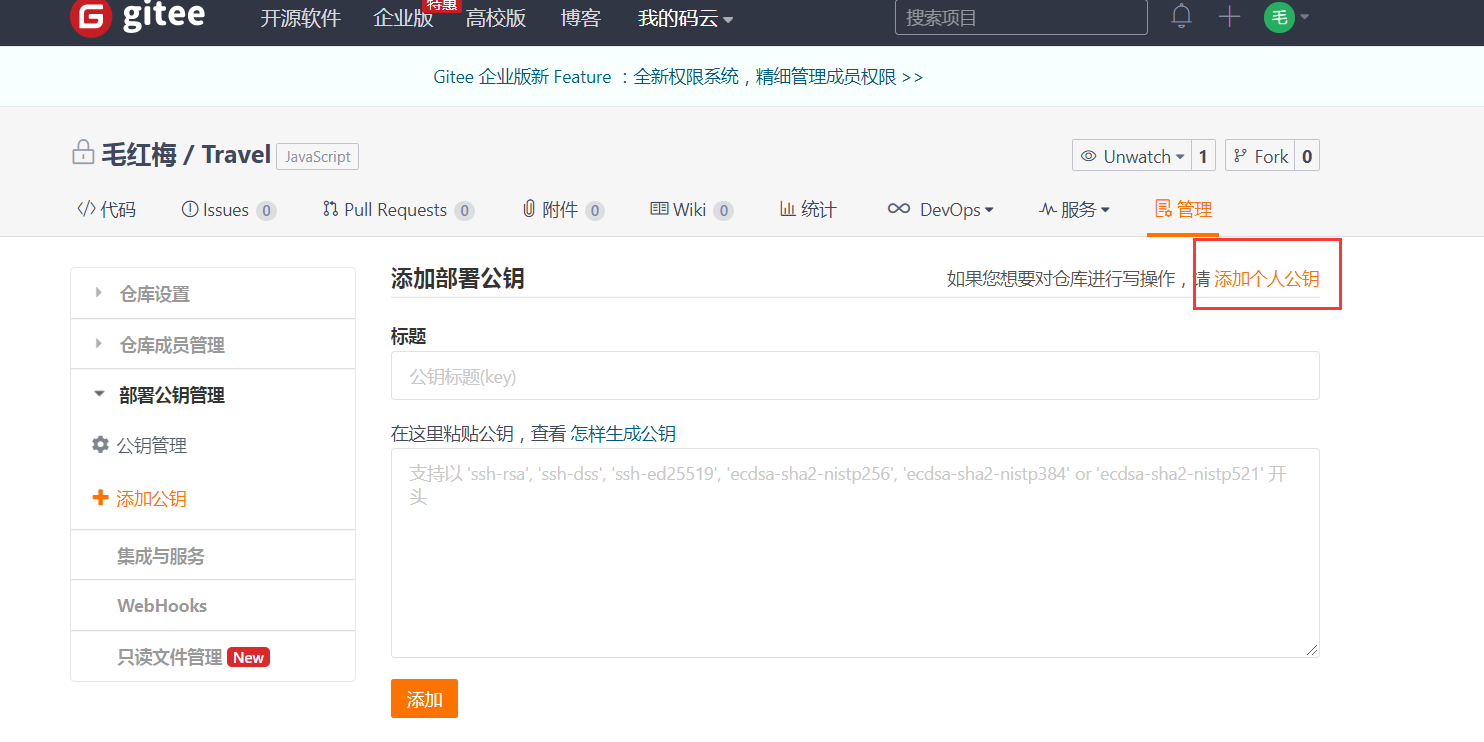Open 企业版 in top navigation

(403, 18)
